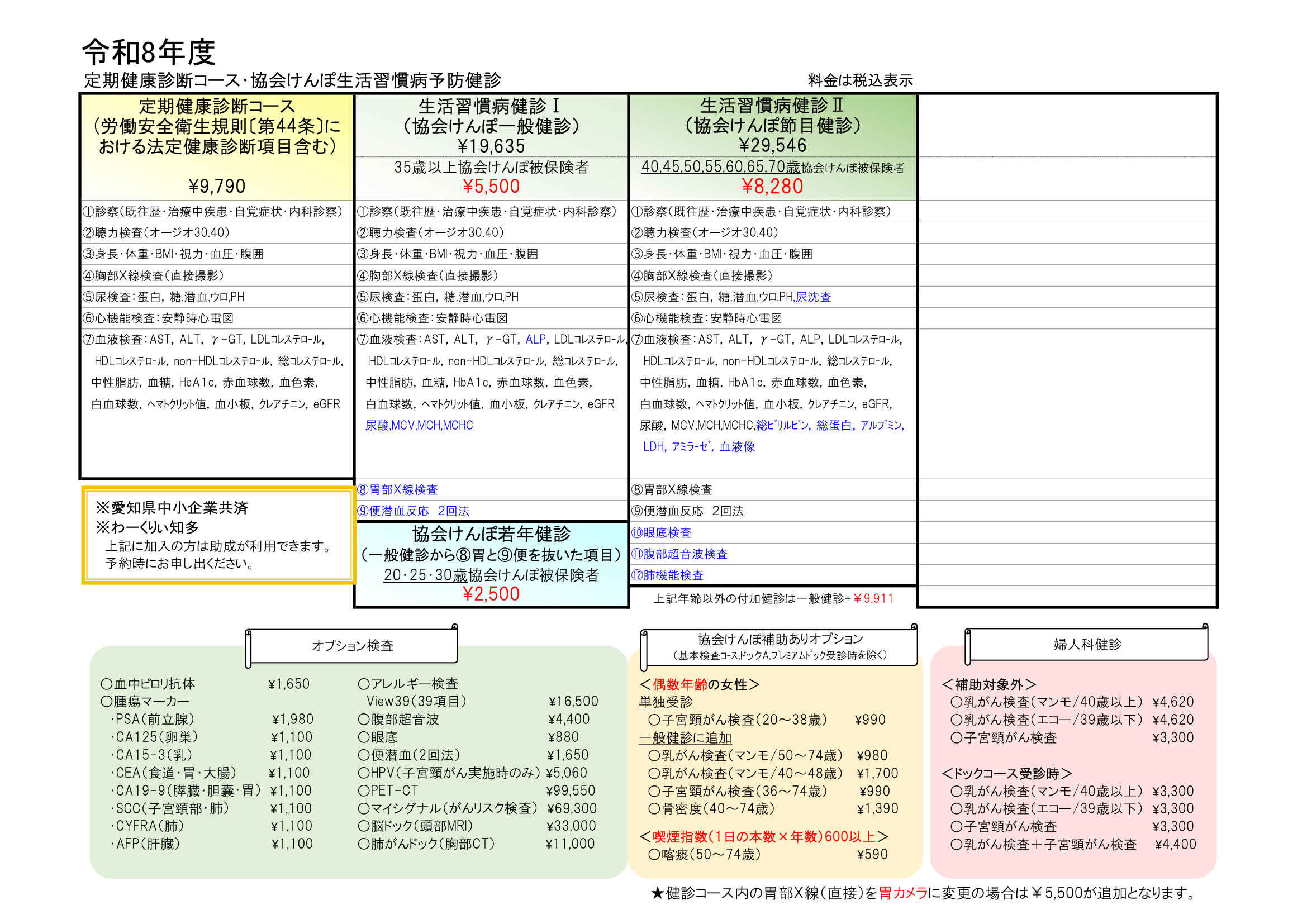This screenshot has width=1307, height=924.
Task: Click red '胃カメラ' in footer note
Action: click(903, 893)
